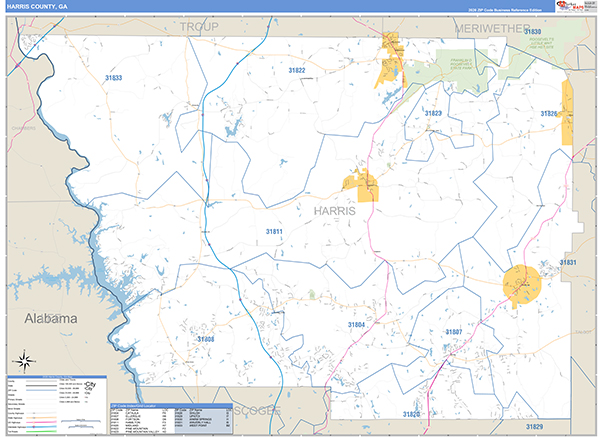Screen dimensions: 600x437
Task: Click the blue Interstate Highways legend line
Action: (x=41, y=427)
